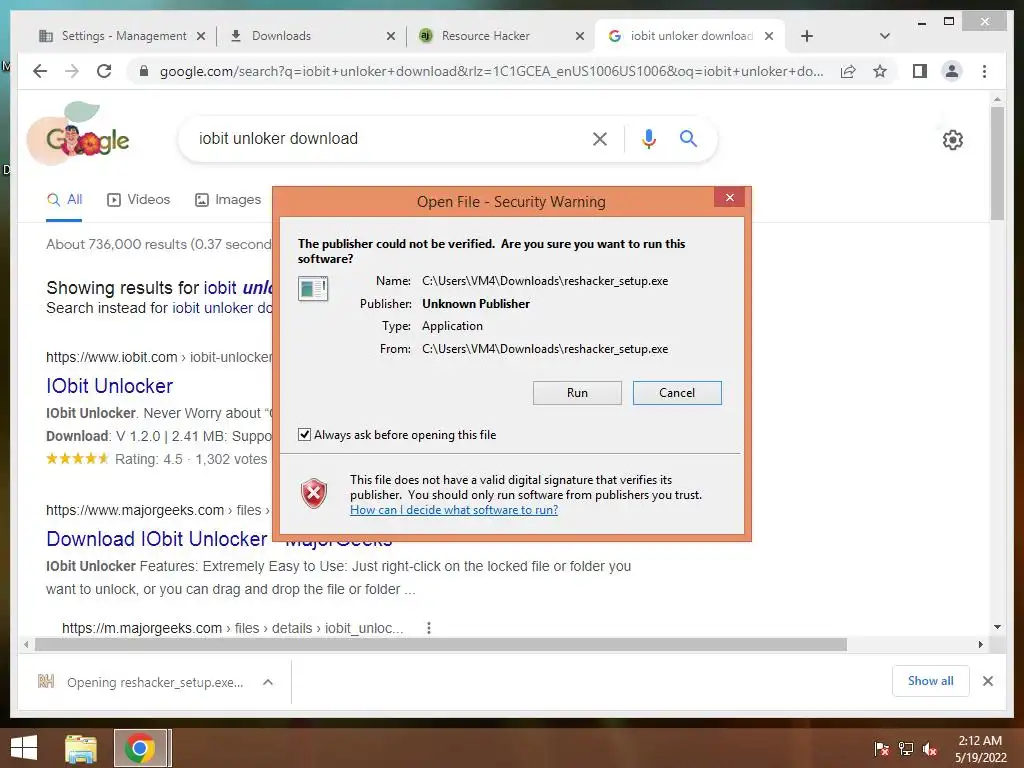This screenshot has height=768, width=1024.
Task: Click Run in the Security Warning
Action: click(577, 393)
